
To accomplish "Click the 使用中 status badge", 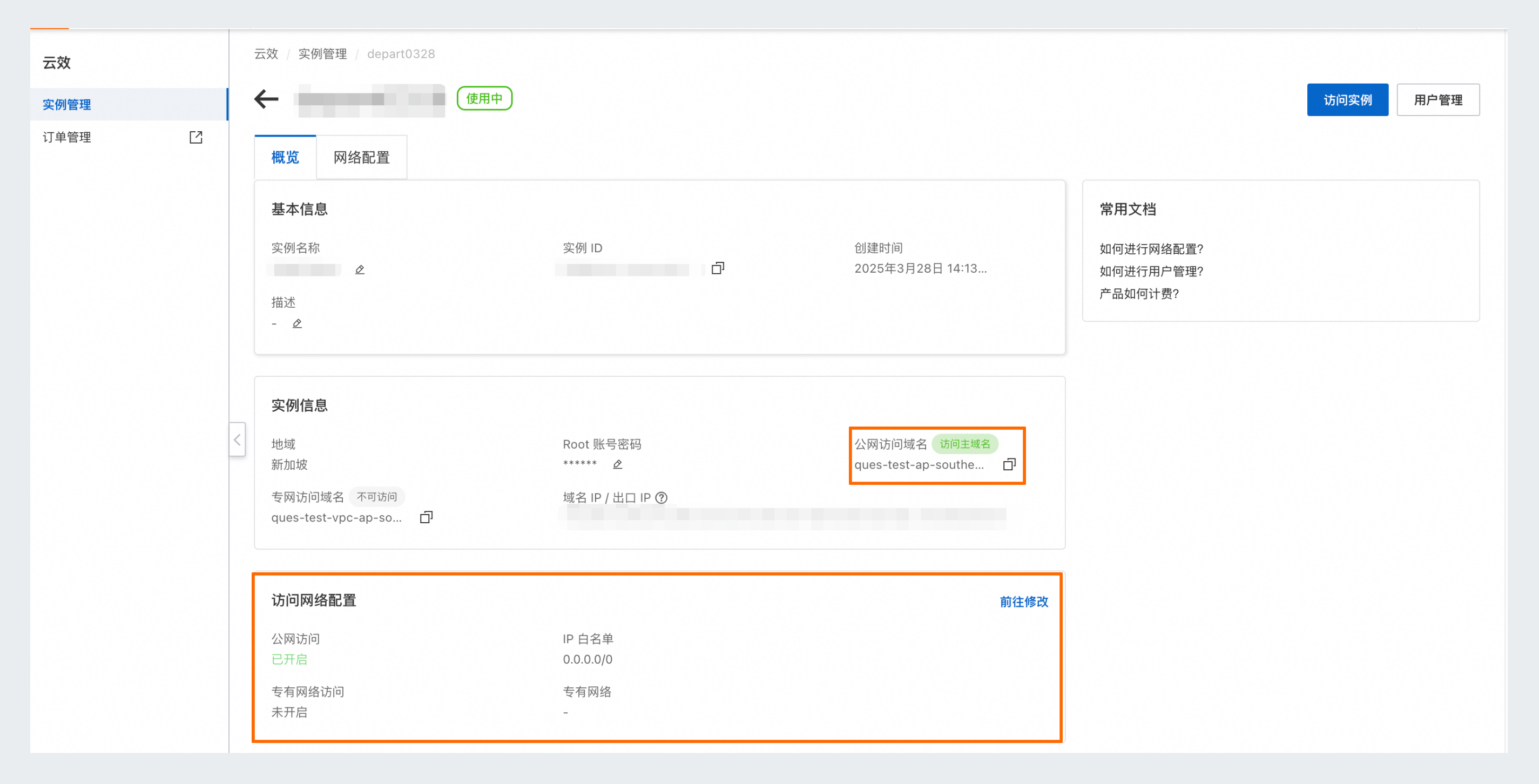I will (484, 99).
